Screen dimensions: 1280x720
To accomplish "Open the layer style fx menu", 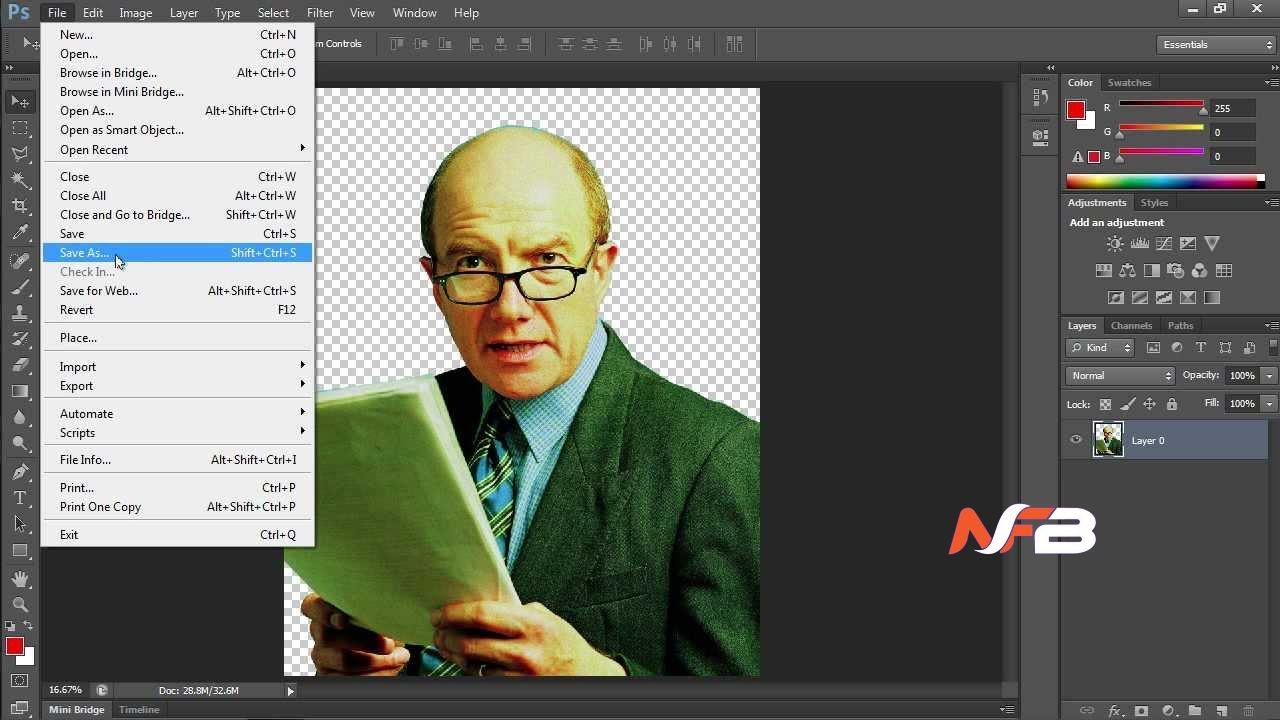I will point(1115,711).
